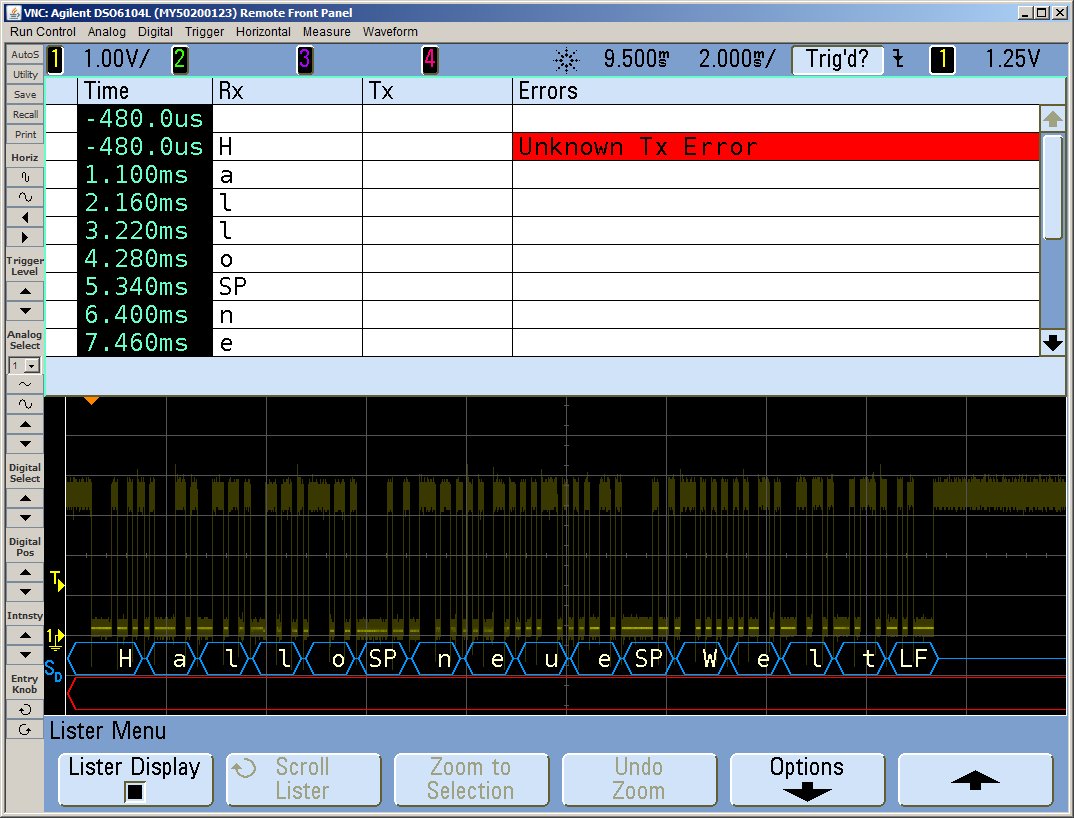Open the Run Control menu
The width and height of the screenshot is (1074, 818).
pyautogui.click(x=42, y=32)
